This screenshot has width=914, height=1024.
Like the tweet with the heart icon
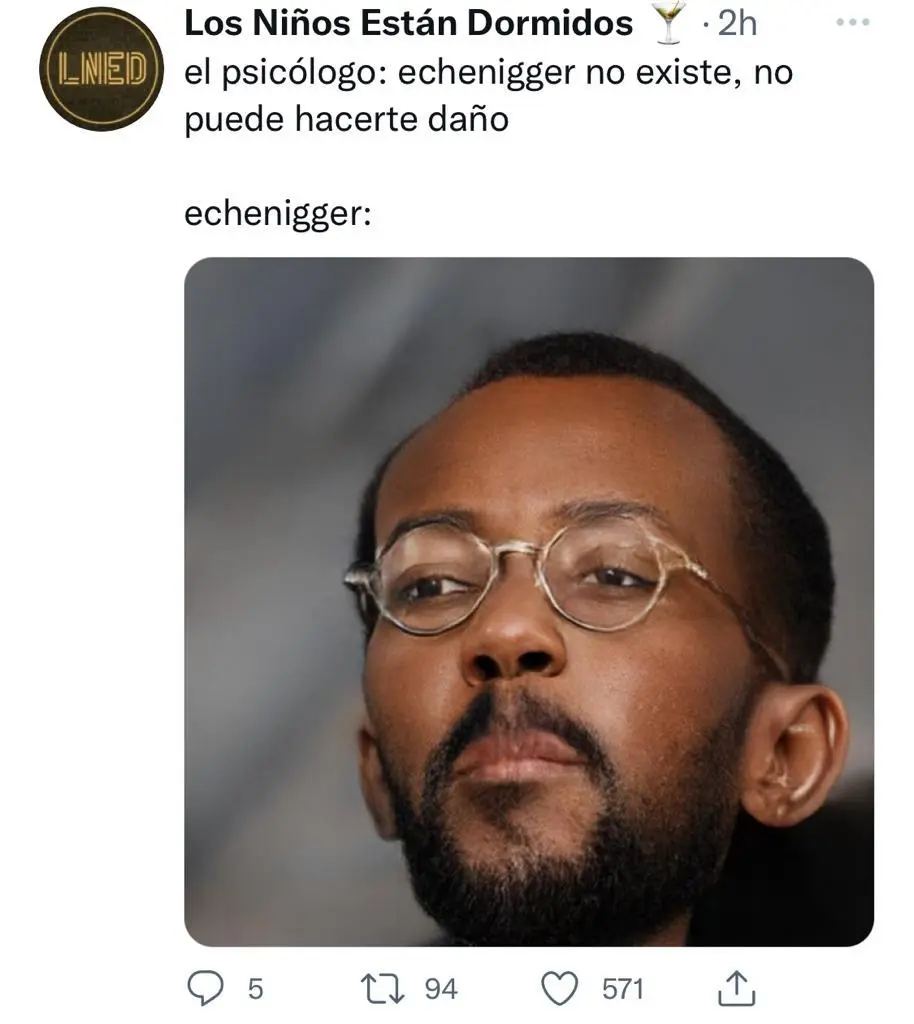click(x=560, y=989)
